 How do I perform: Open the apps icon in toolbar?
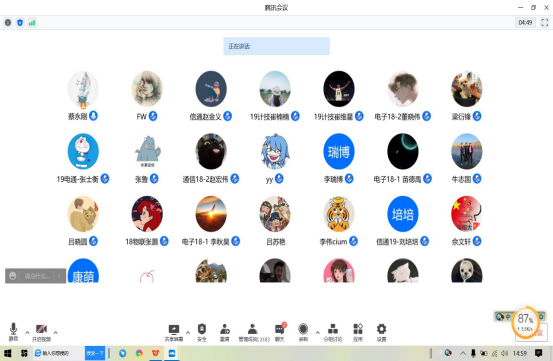click(x=358, y=332)
